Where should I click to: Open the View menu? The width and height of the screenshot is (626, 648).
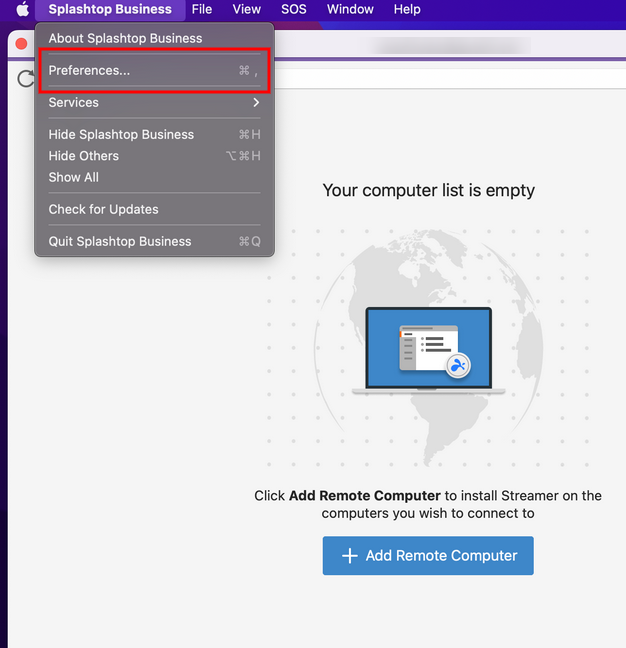pyautogui.click(x=247, y=9)
